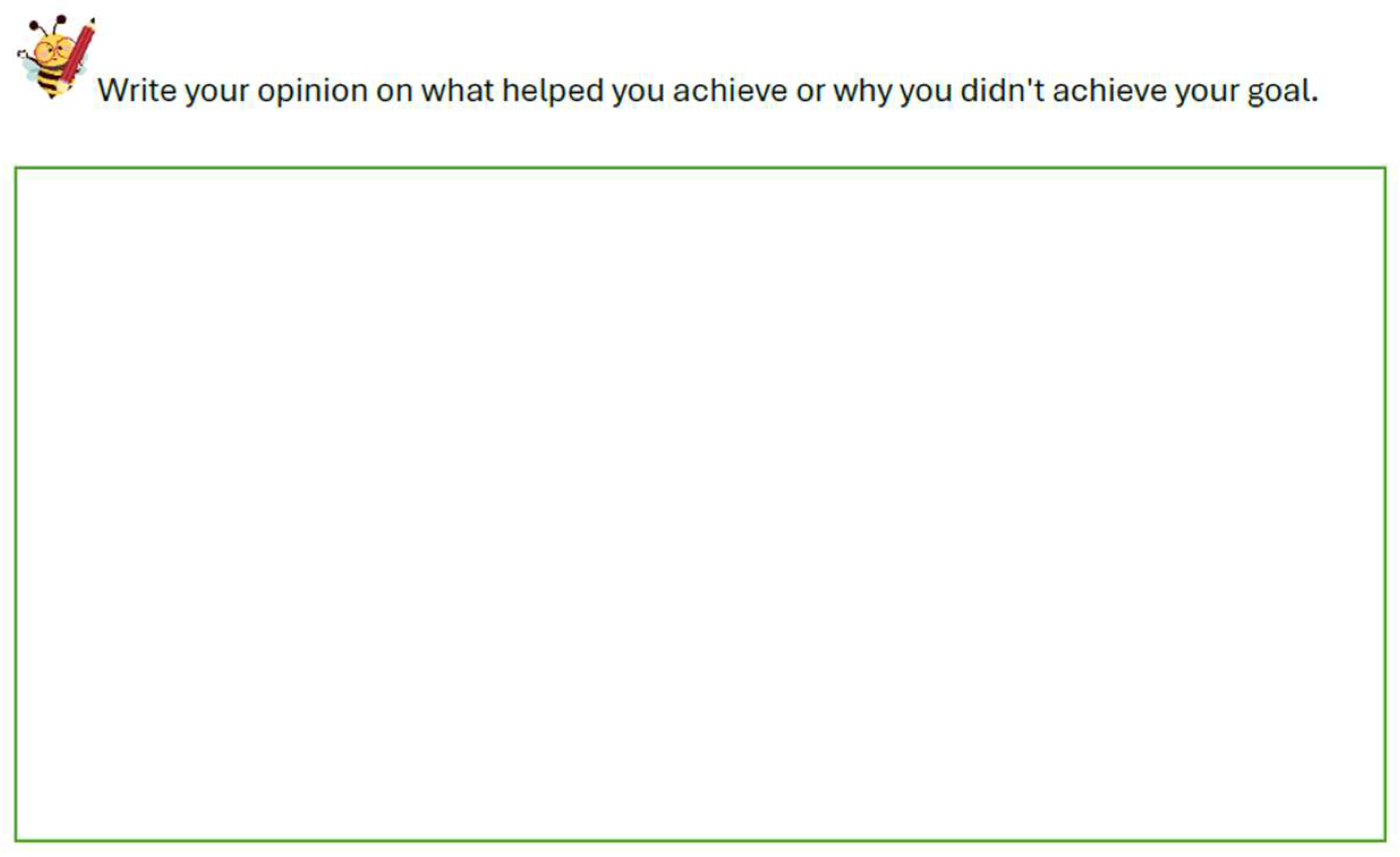Viewport: 1400px width, 857px height.
Task: Click the word "opinion" in the prompt
Action: click(312, 91)
